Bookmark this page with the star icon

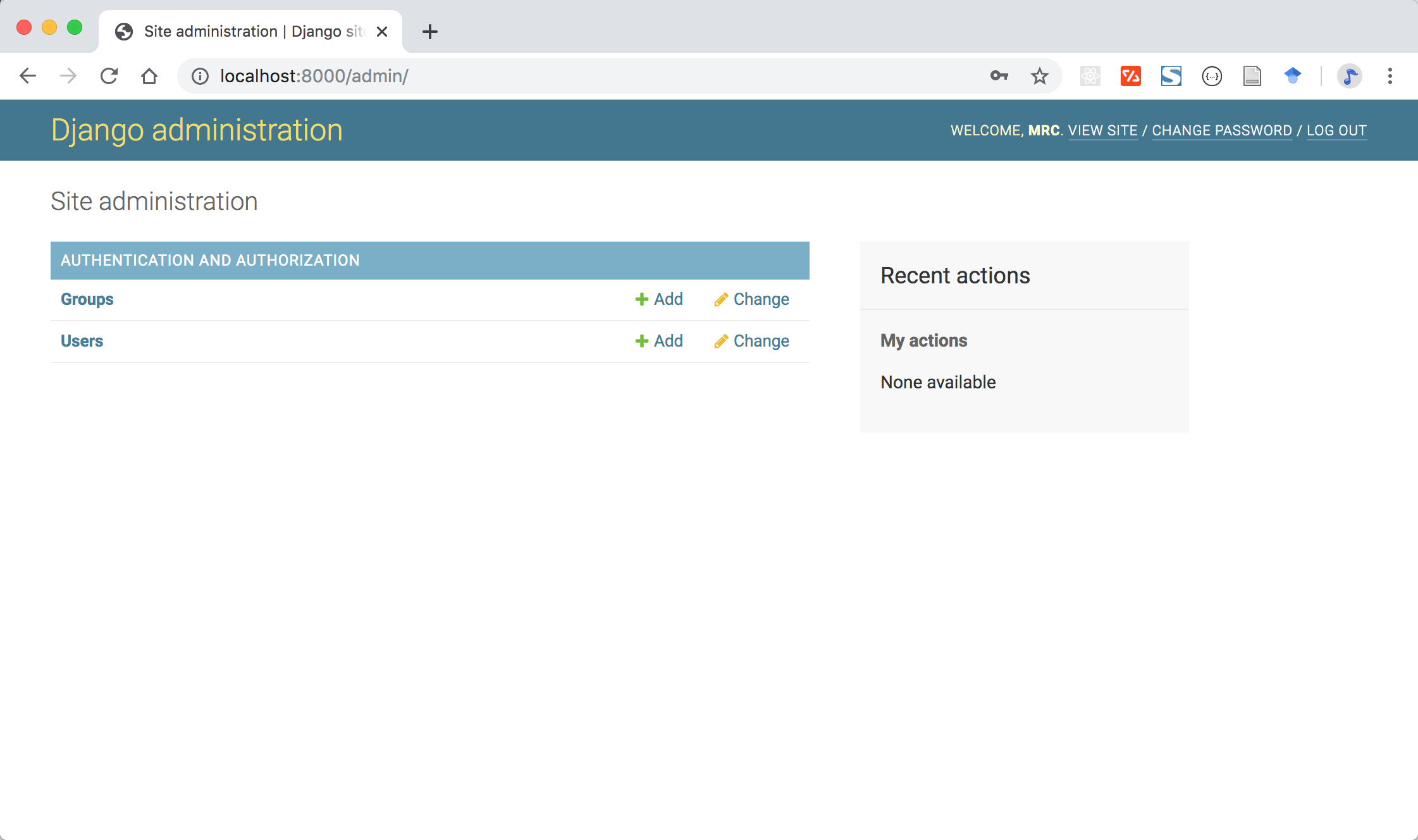(x=1039, y=76)
